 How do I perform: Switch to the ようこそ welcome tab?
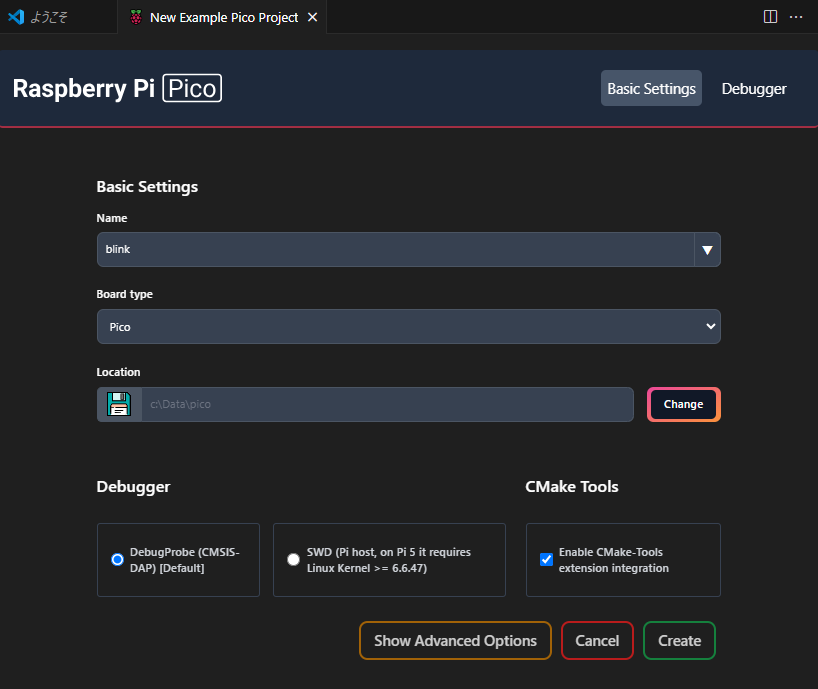(48, 17)
